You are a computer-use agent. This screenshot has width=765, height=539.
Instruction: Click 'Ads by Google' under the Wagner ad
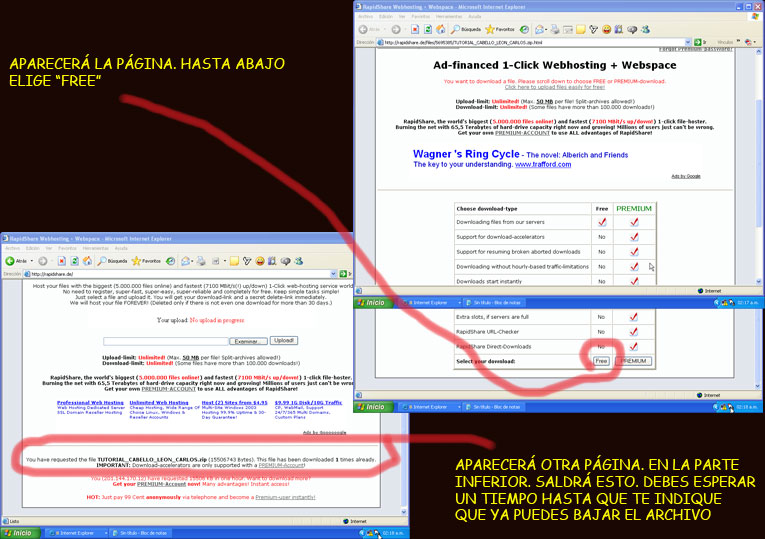[686, 176]
